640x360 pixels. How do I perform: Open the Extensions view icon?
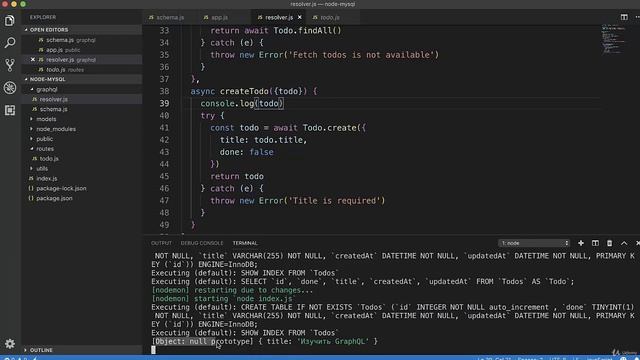[x=10, y=110]
